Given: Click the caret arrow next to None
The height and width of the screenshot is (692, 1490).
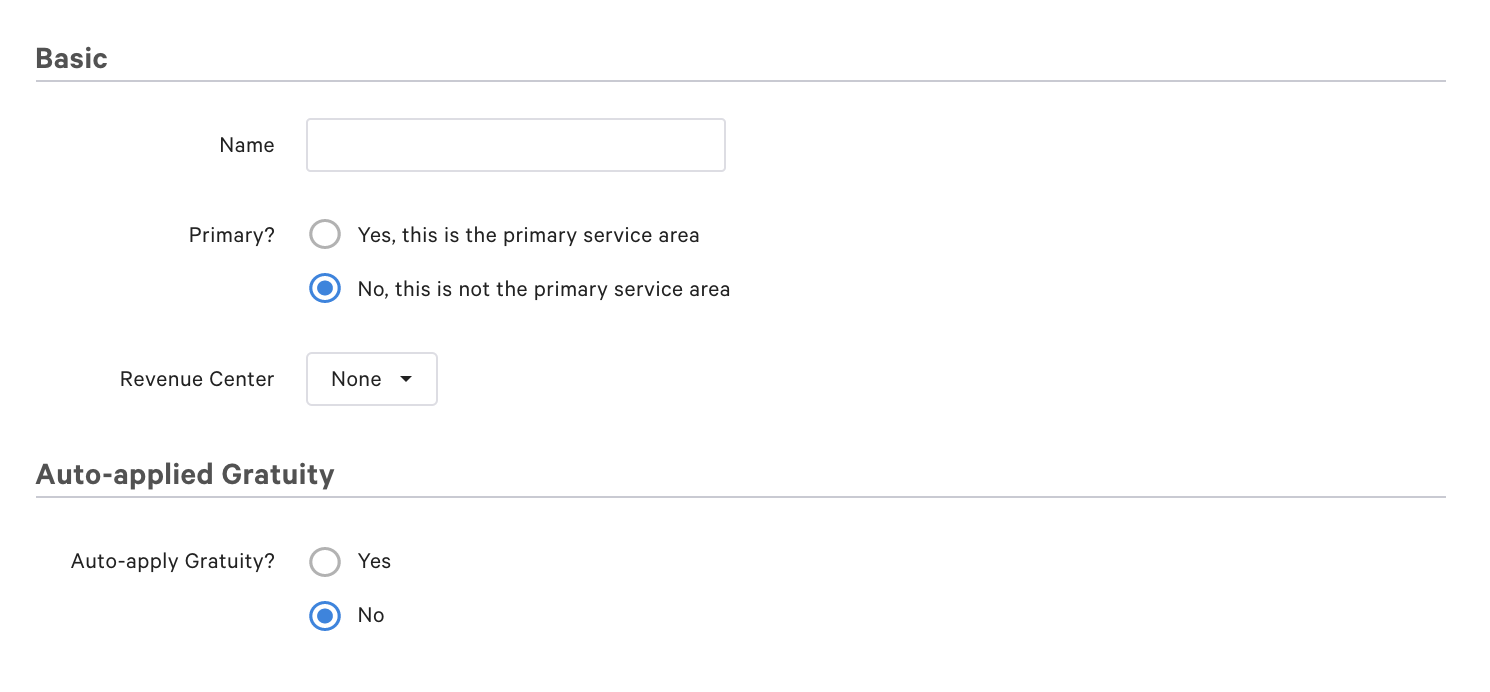Looking at the screenshot, I should tap(406, 379).
